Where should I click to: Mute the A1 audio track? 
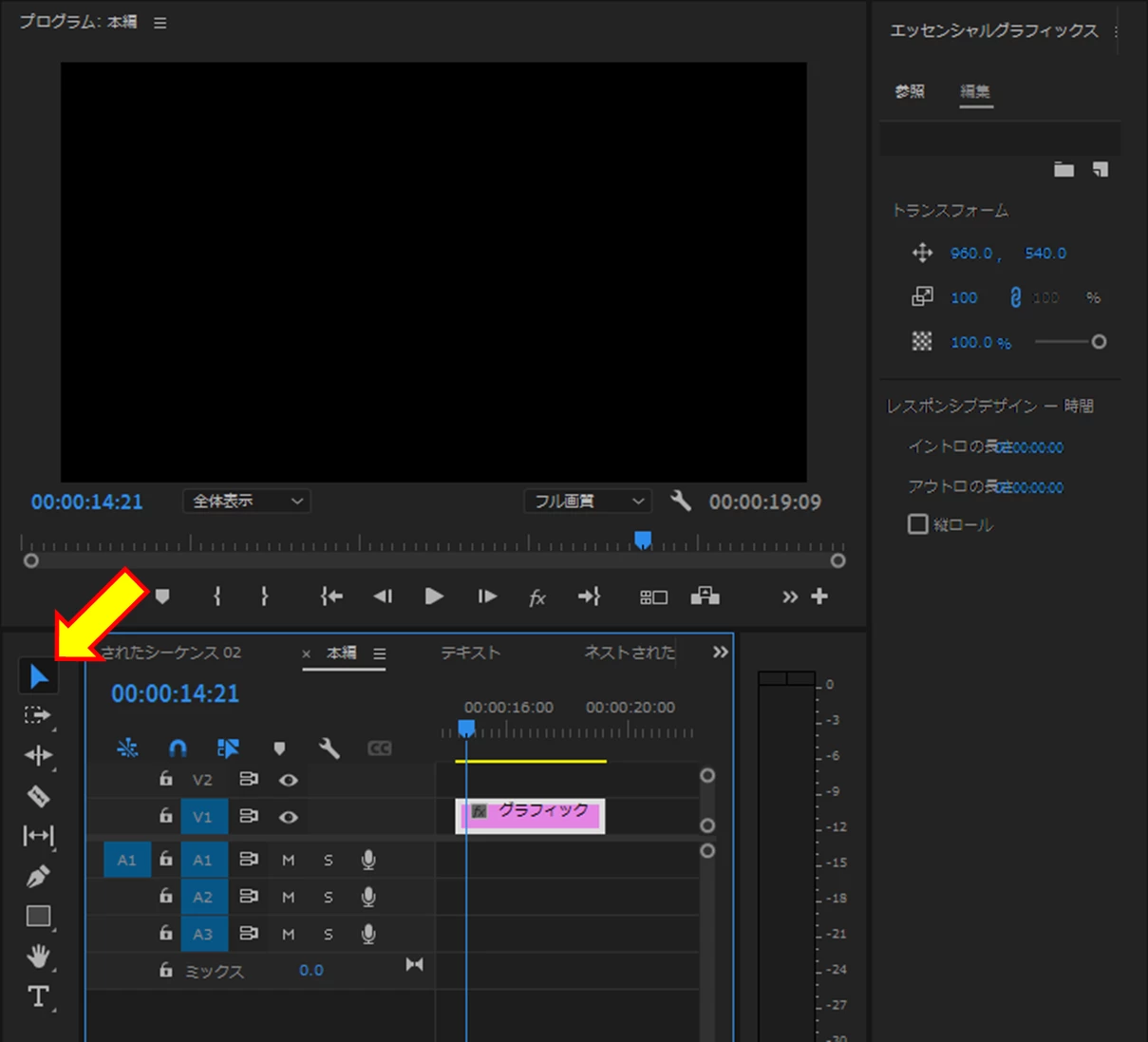click(x=289, y=860)
